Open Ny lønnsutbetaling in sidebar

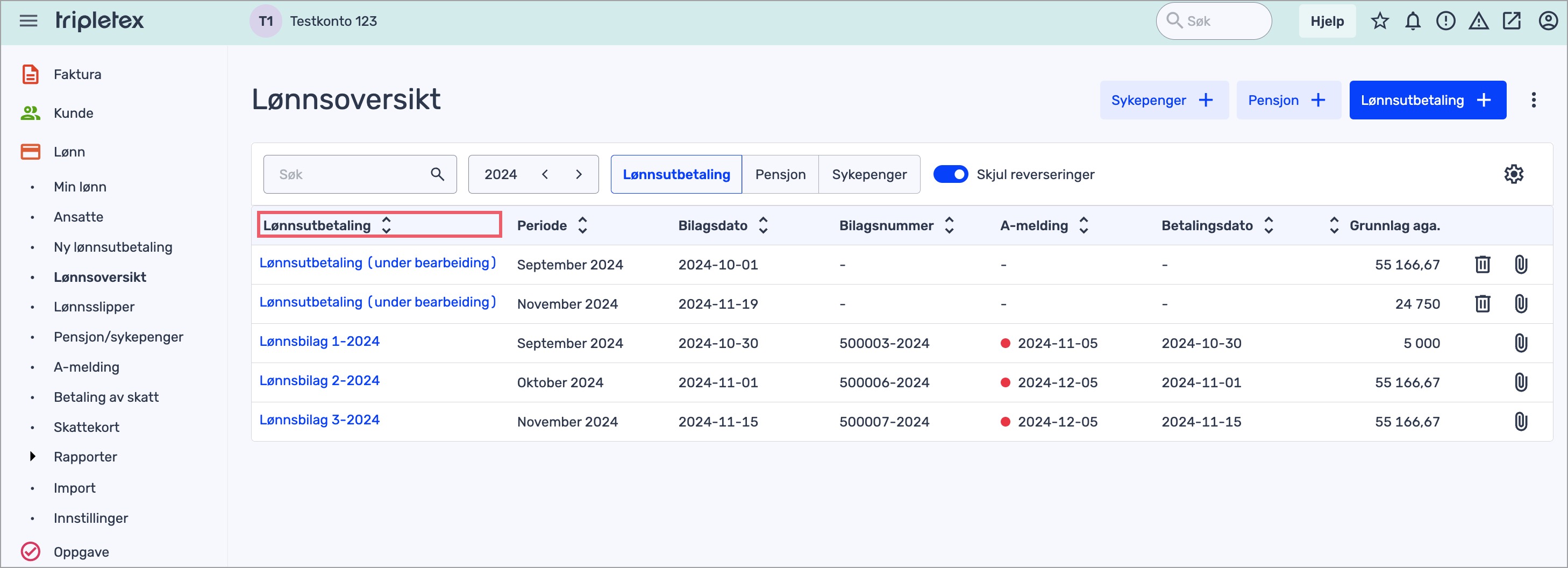(x=112, y=247)
